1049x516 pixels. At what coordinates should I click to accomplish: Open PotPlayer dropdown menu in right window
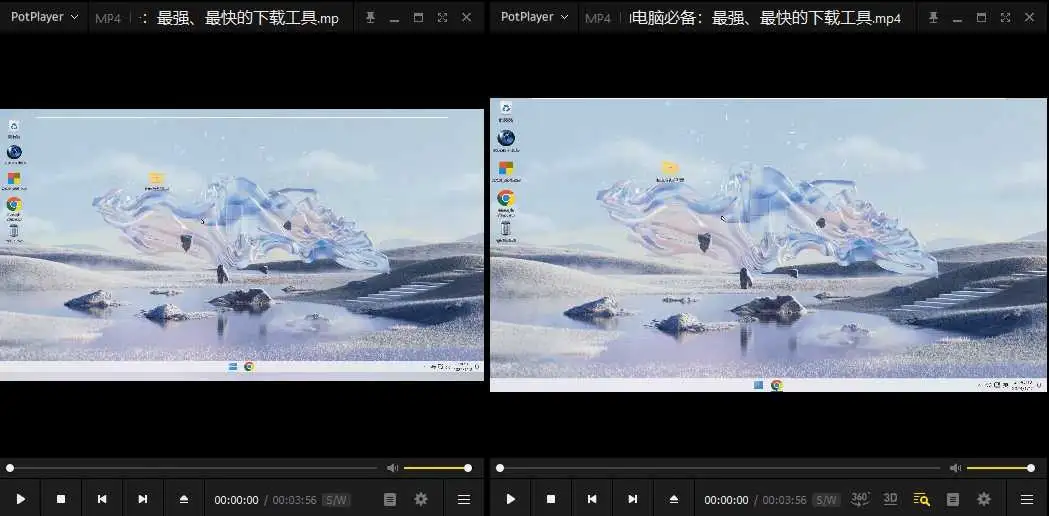[x=534, y=17]
